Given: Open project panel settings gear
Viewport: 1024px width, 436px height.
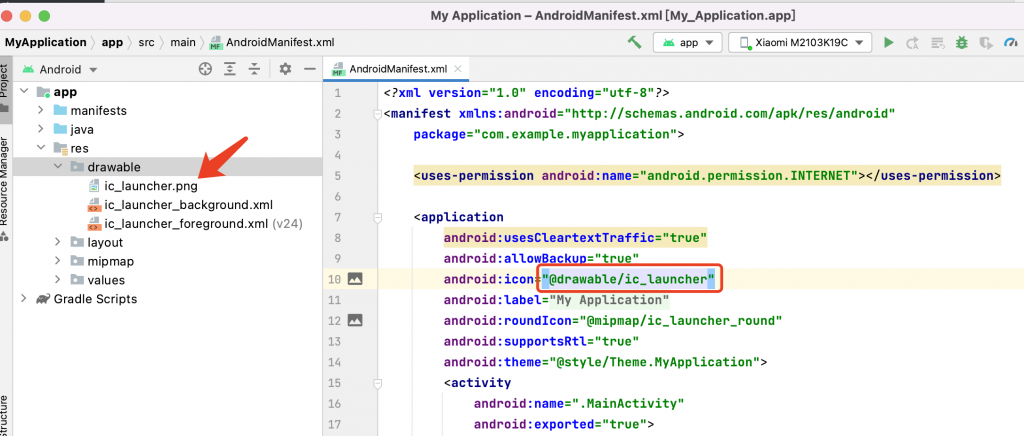Looking at the screenshot, I should pyautogui.click(x=285, y=69).
